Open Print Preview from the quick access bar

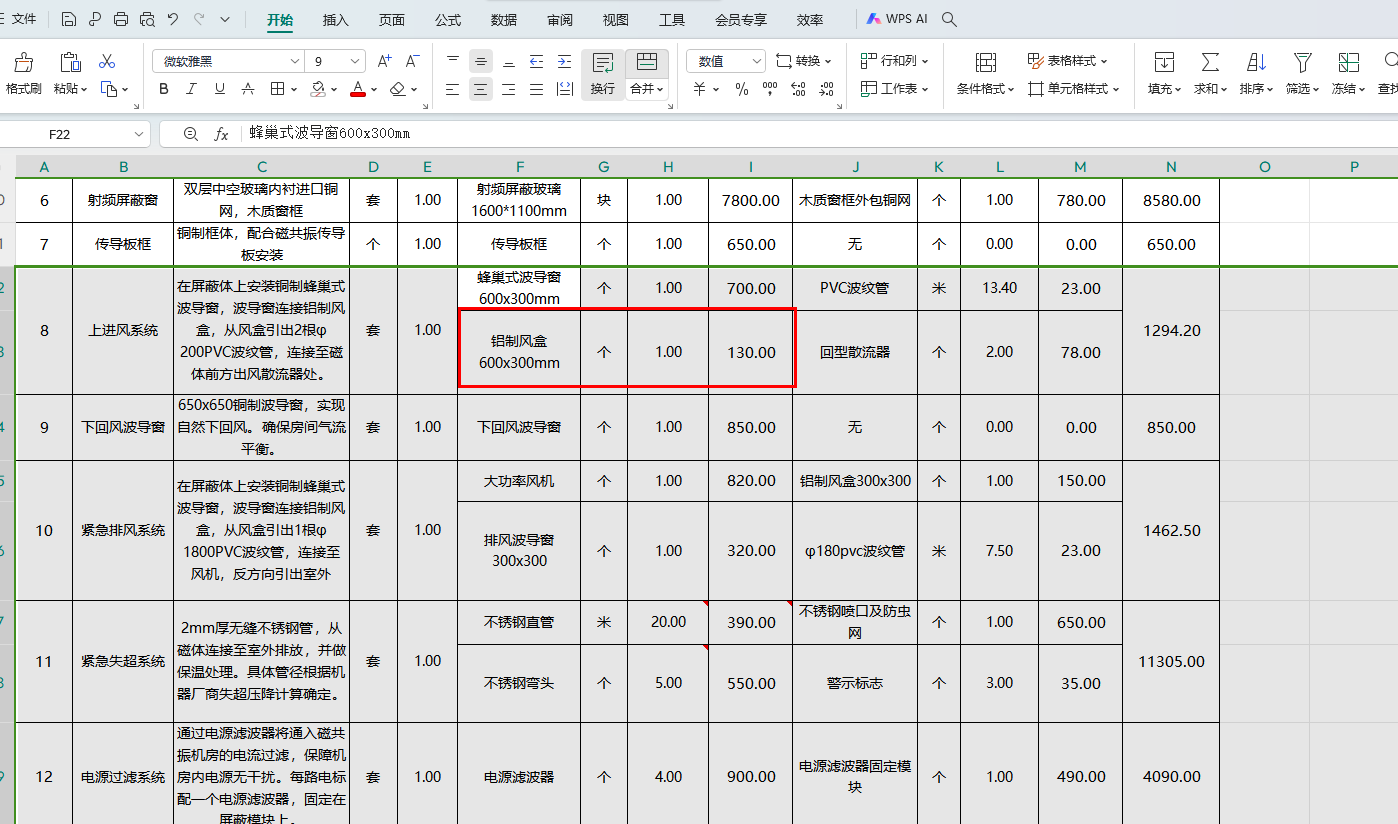coord(147,19)
